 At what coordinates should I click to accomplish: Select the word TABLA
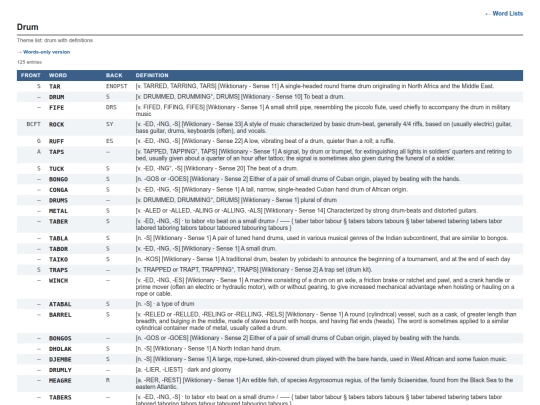pyautogui.click(x=59, y=238)
